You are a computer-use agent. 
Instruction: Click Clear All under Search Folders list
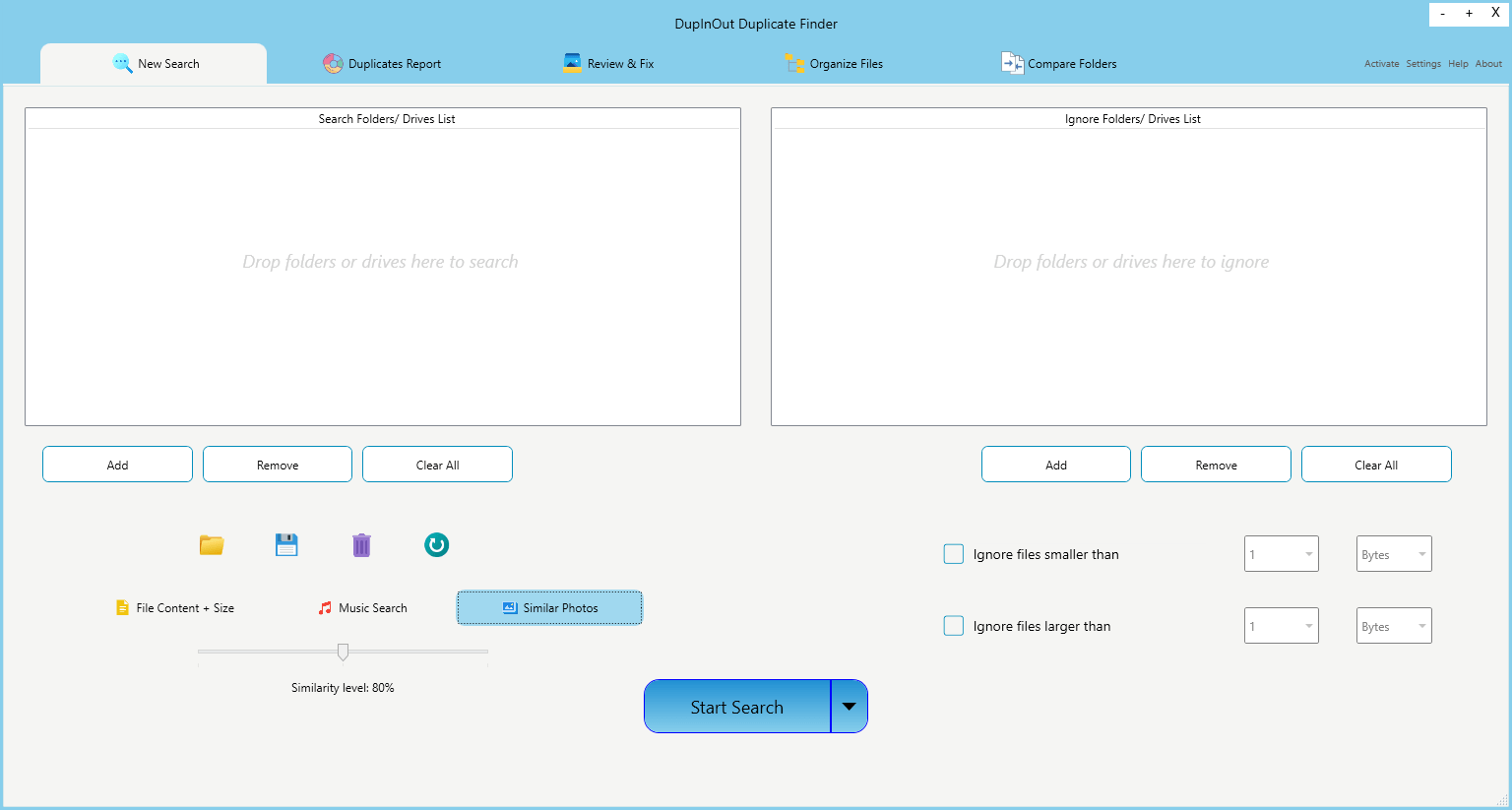click(x=437, y=465)
